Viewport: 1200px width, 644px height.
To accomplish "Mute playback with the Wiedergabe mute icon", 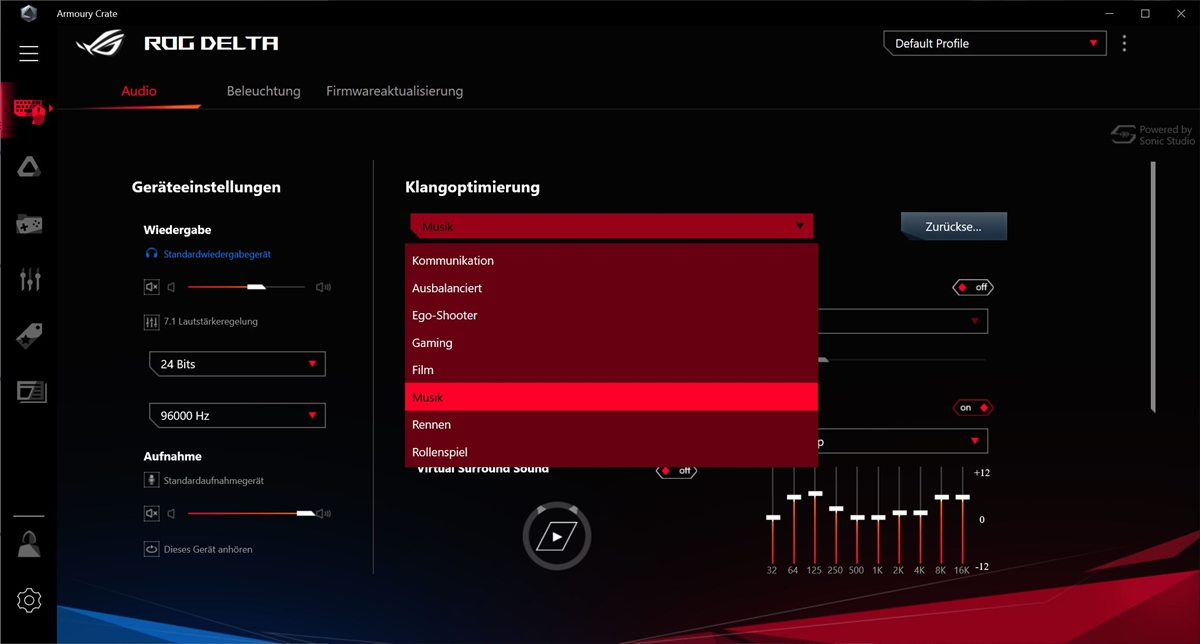I will click(152, 287).
